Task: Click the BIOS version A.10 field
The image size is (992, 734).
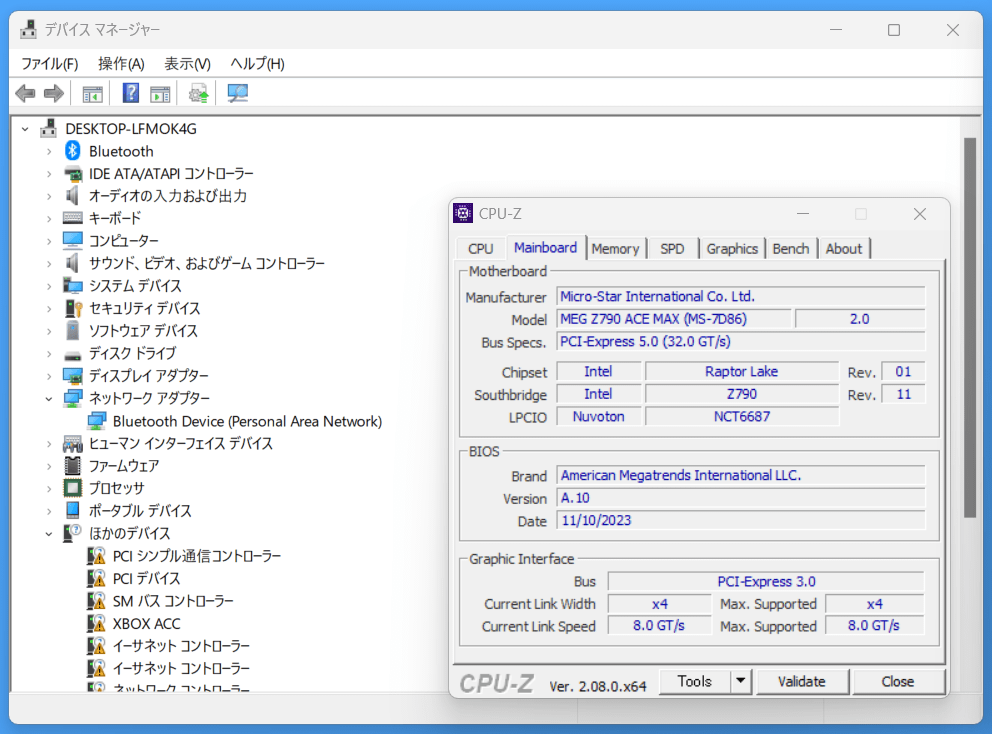Action: [741, 498]
